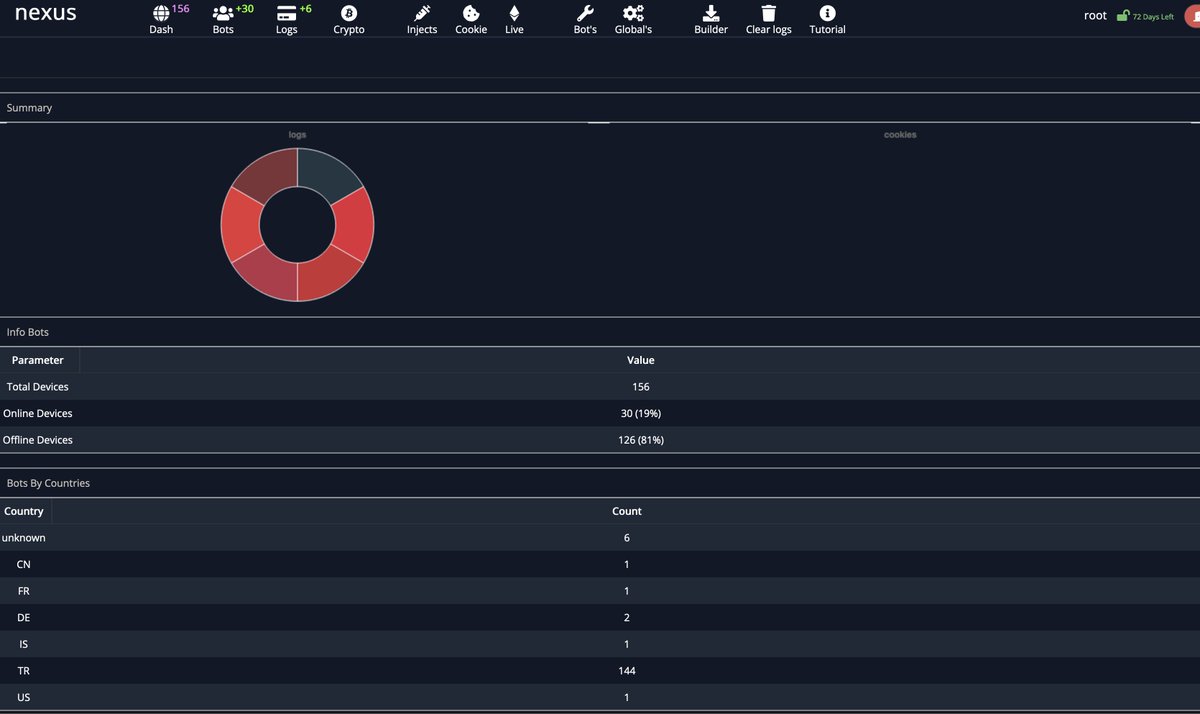
Task: Click the +6 badge next to Logs
Action: point(305,8)
